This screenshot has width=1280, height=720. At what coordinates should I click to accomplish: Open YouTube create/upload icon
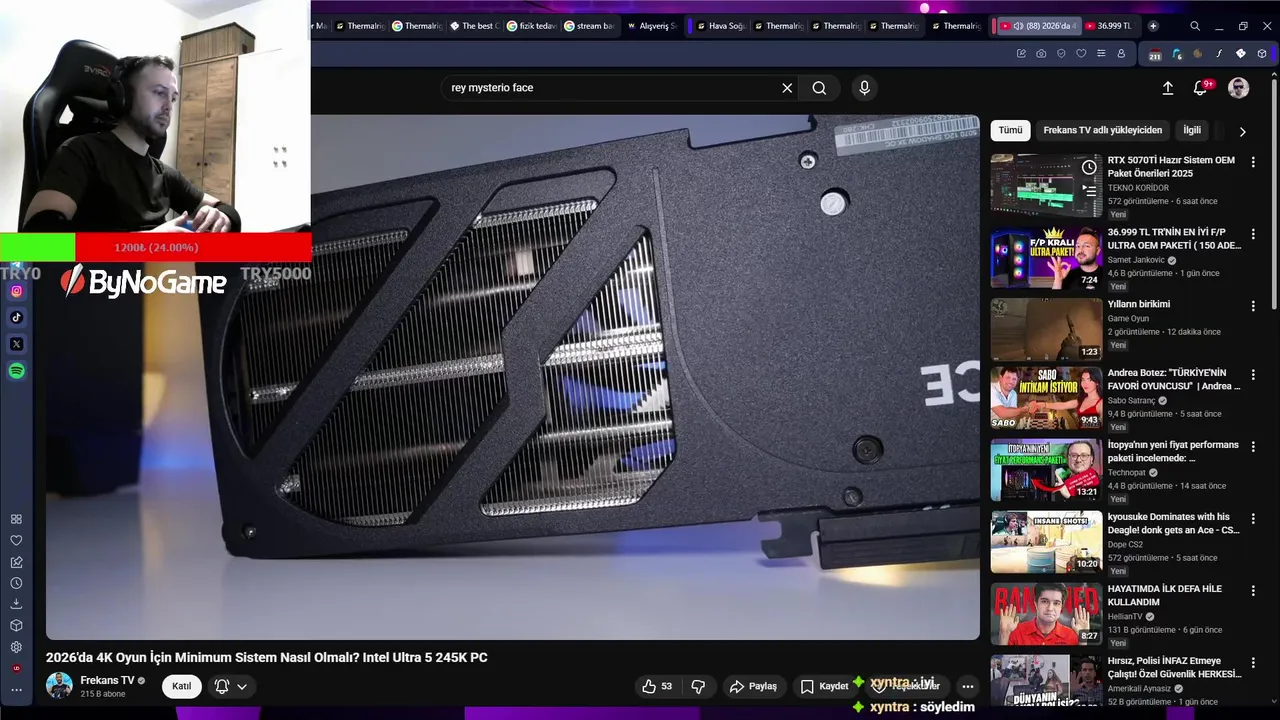(x=1167, y=88)
